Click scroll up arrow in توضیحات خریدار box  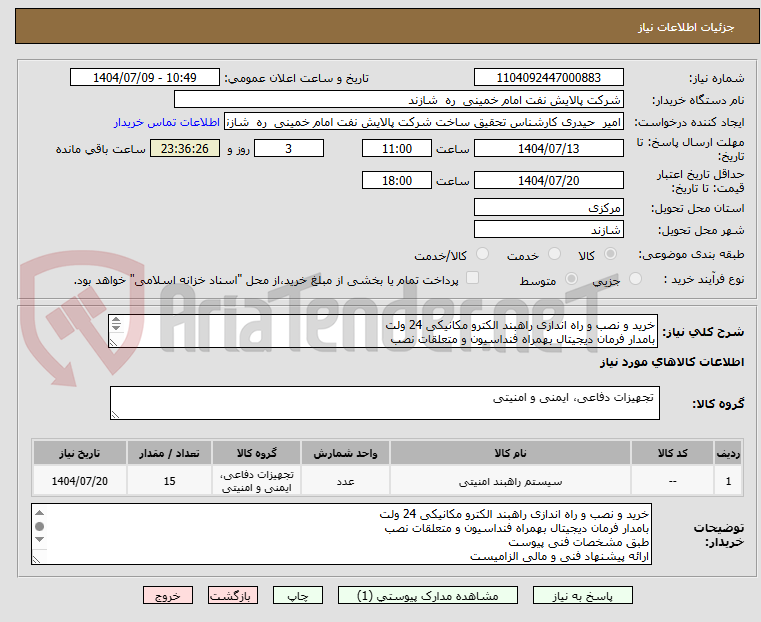[40, 513]
